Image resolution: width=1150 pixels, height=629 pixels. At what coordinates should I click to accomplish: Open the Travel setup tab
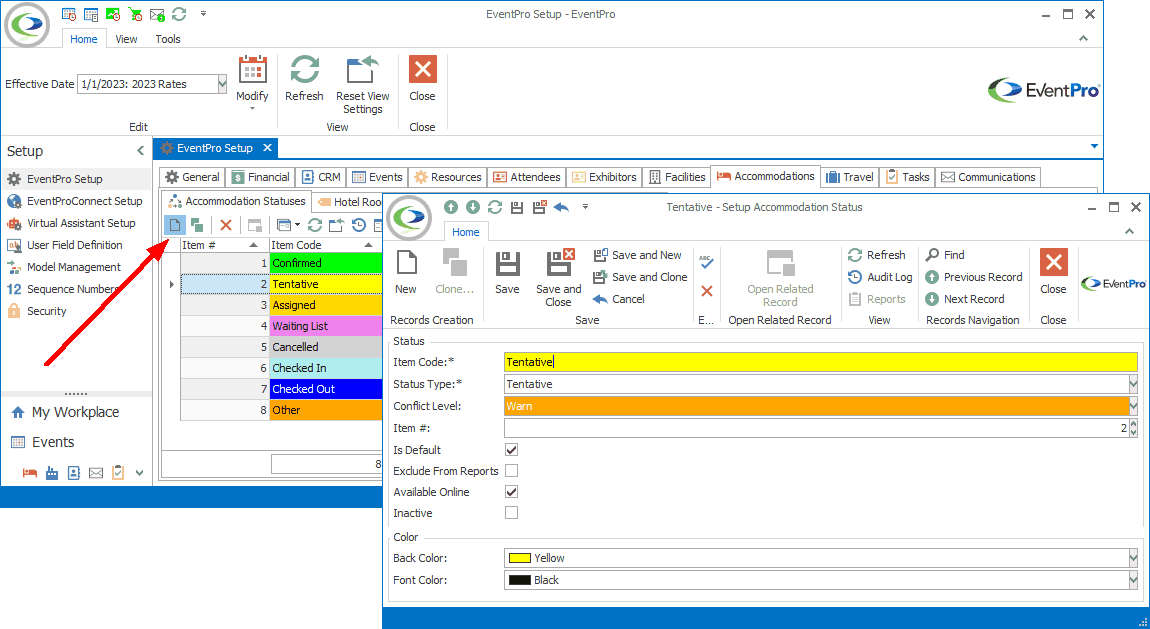(849, 177)
